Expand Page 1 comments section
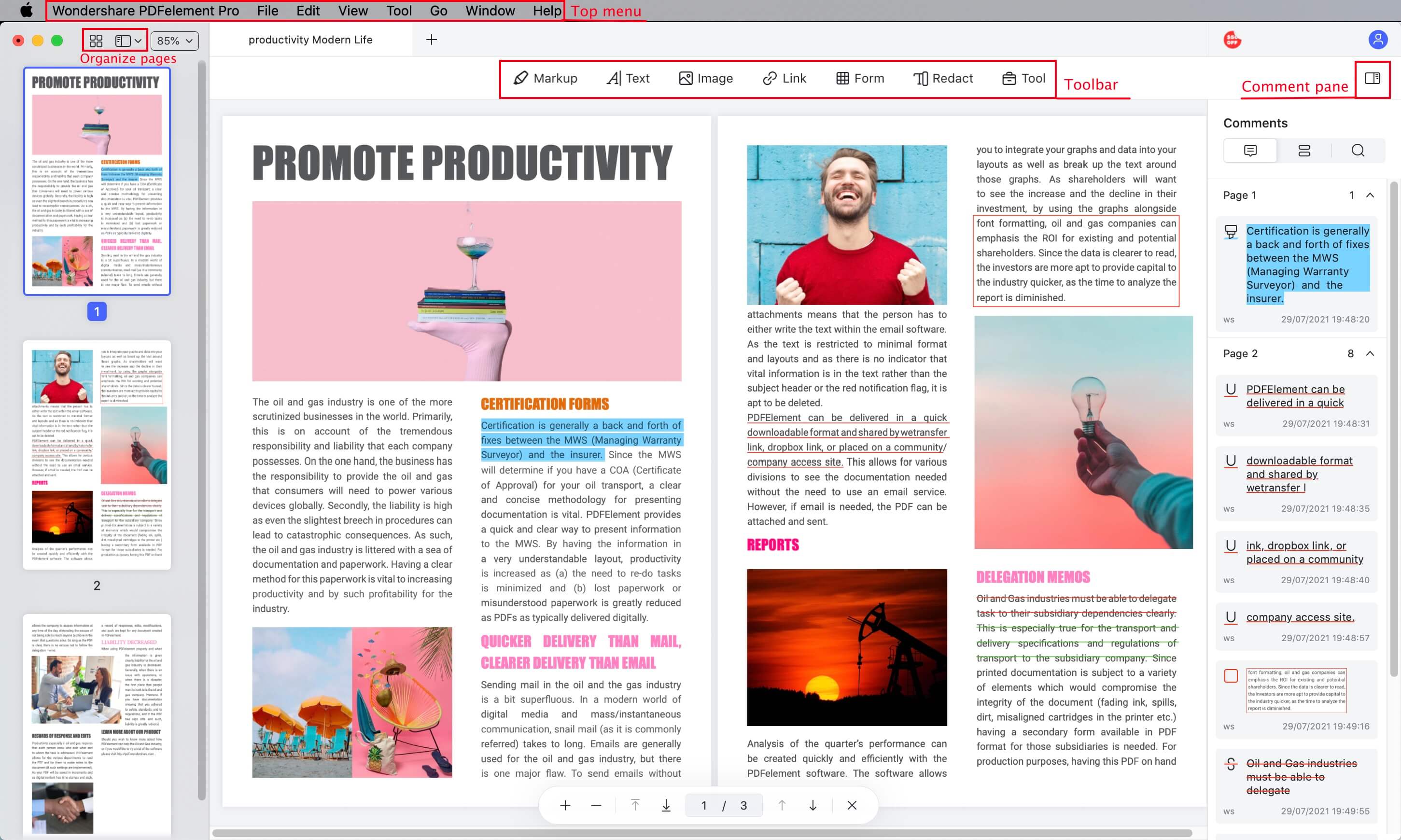 click(x=1371, y=194)
